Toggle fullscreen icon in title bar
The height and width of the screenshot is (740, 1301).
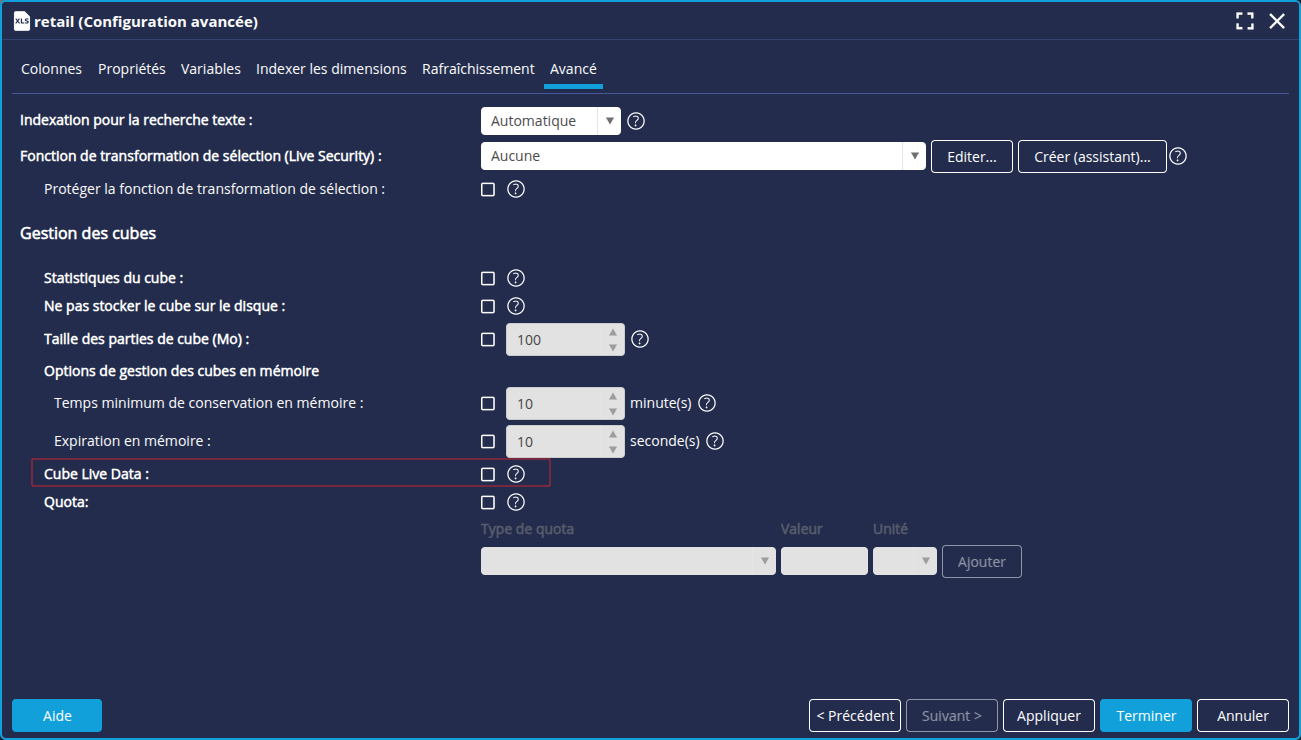(x=1244, y=21)
